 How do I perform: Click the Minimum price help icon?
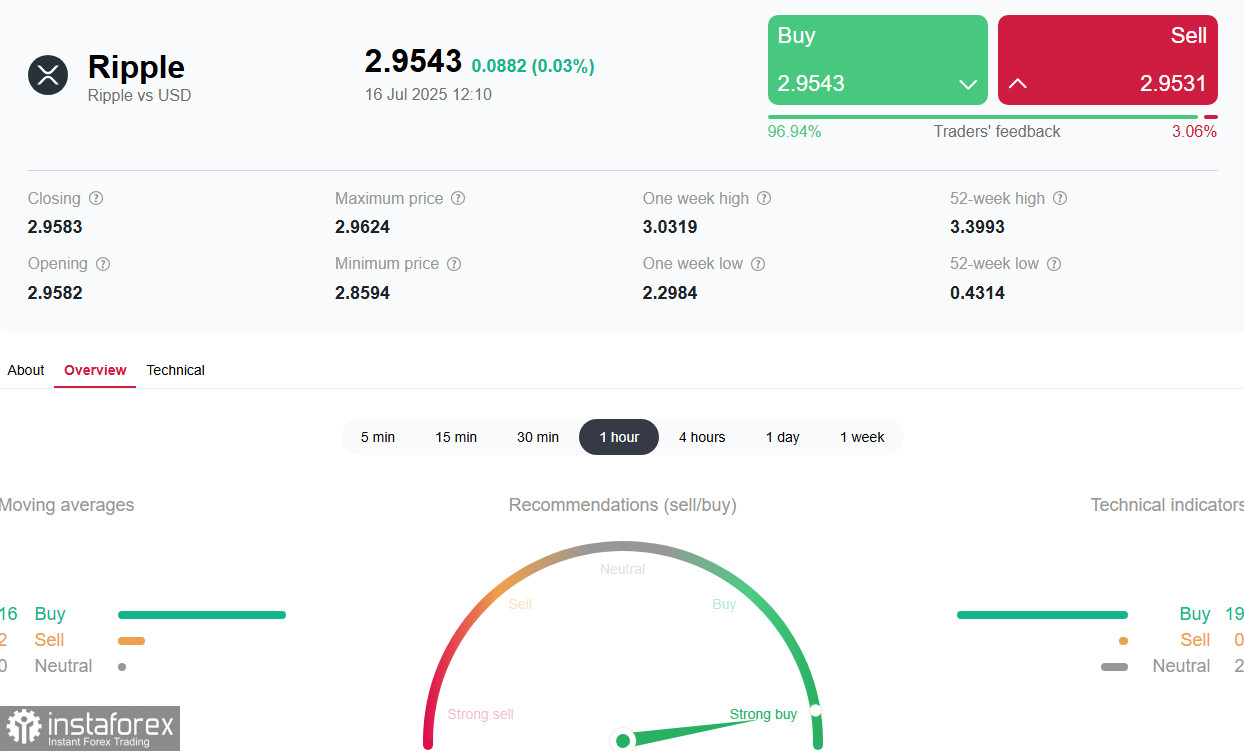454,264
